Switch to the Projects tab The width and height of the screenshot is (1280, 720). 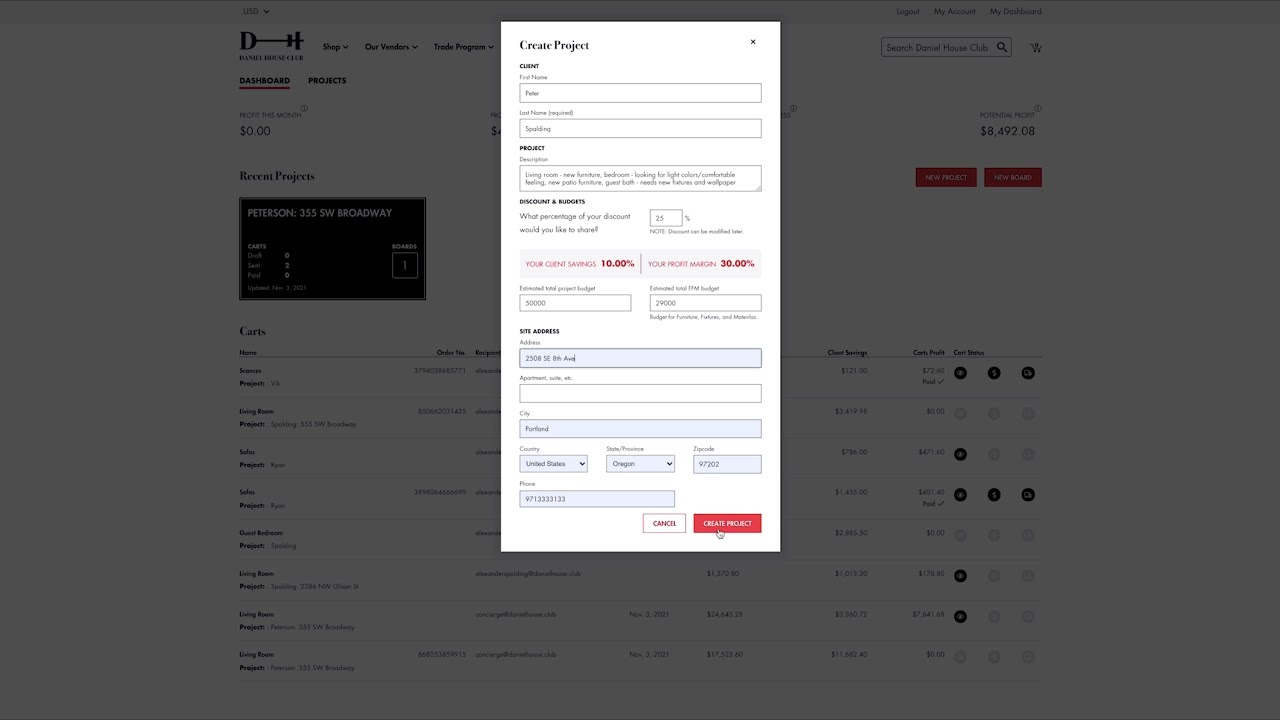pyautogui.click(x=327, y=80)
